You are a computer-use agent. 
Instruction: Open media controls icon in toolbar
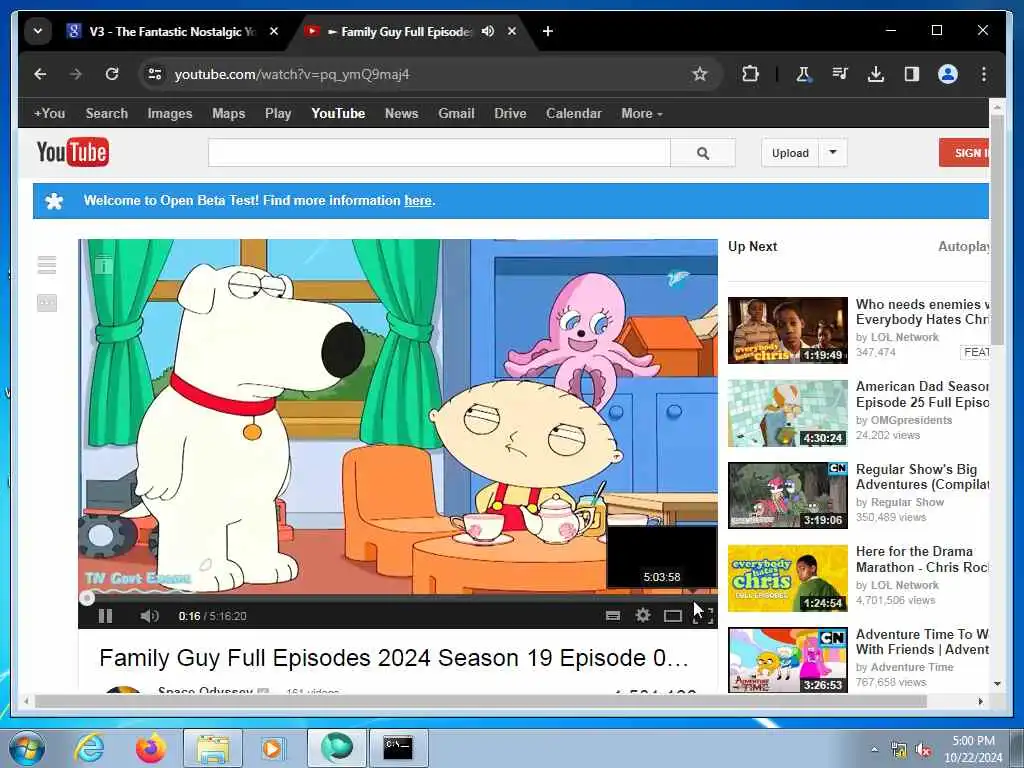coord(840,74)
